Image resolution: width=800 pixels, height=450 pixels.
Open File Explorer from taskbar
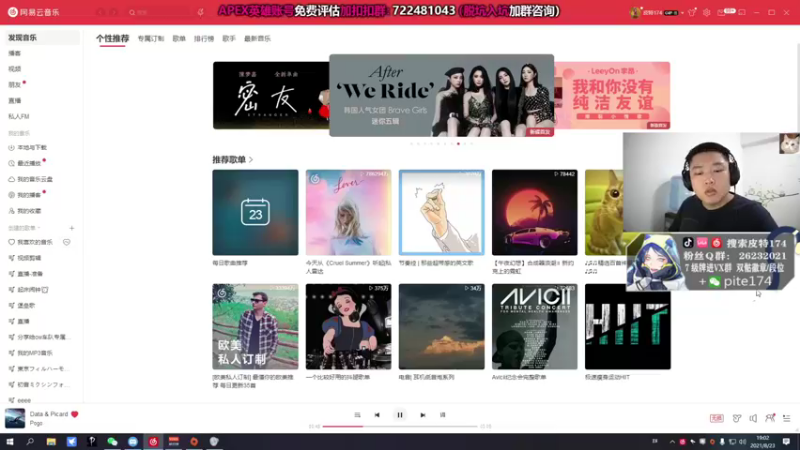click(51, 442)
